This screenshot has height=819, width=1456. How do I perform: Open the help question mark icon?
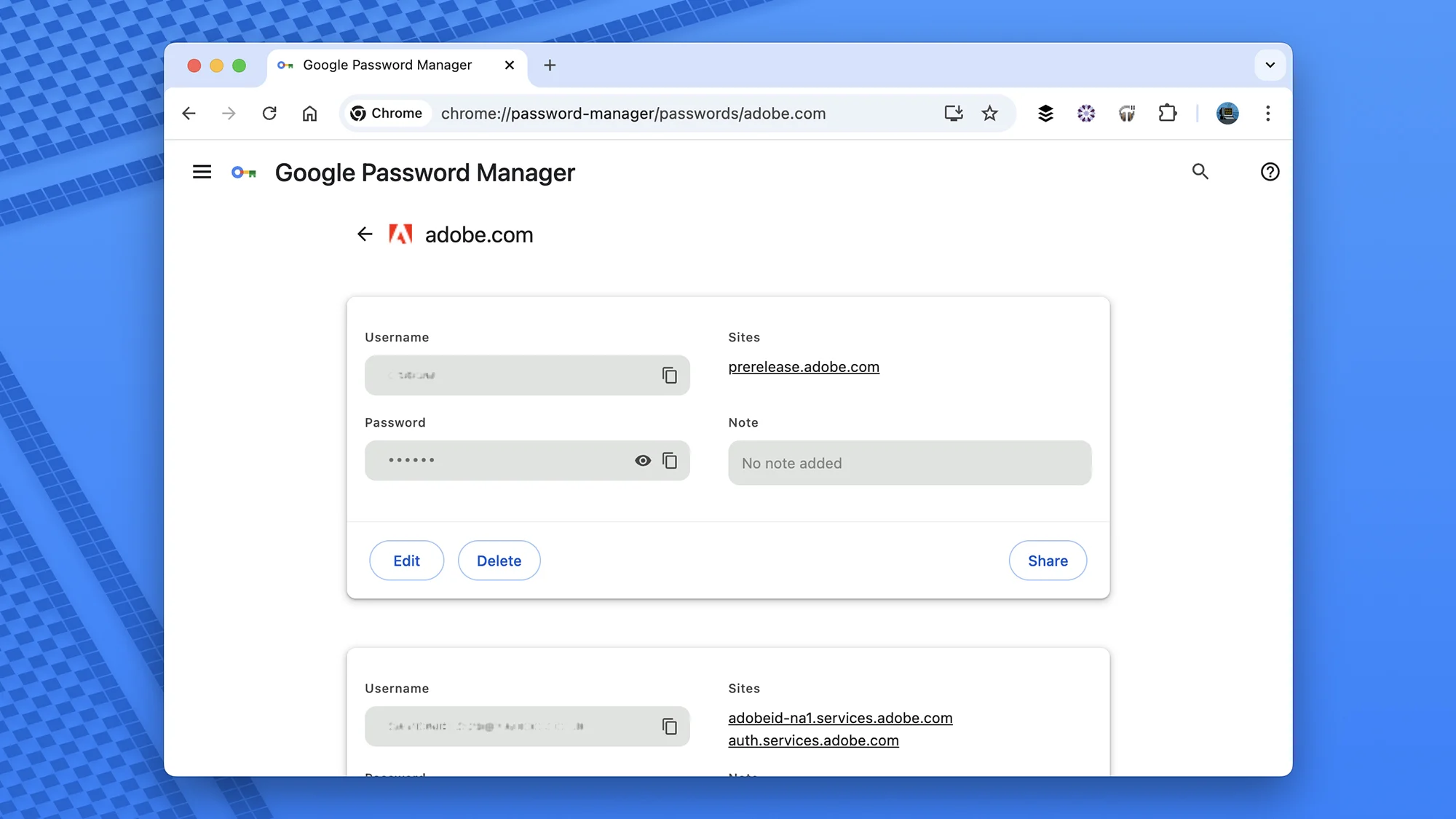(x=1270, y=172)
